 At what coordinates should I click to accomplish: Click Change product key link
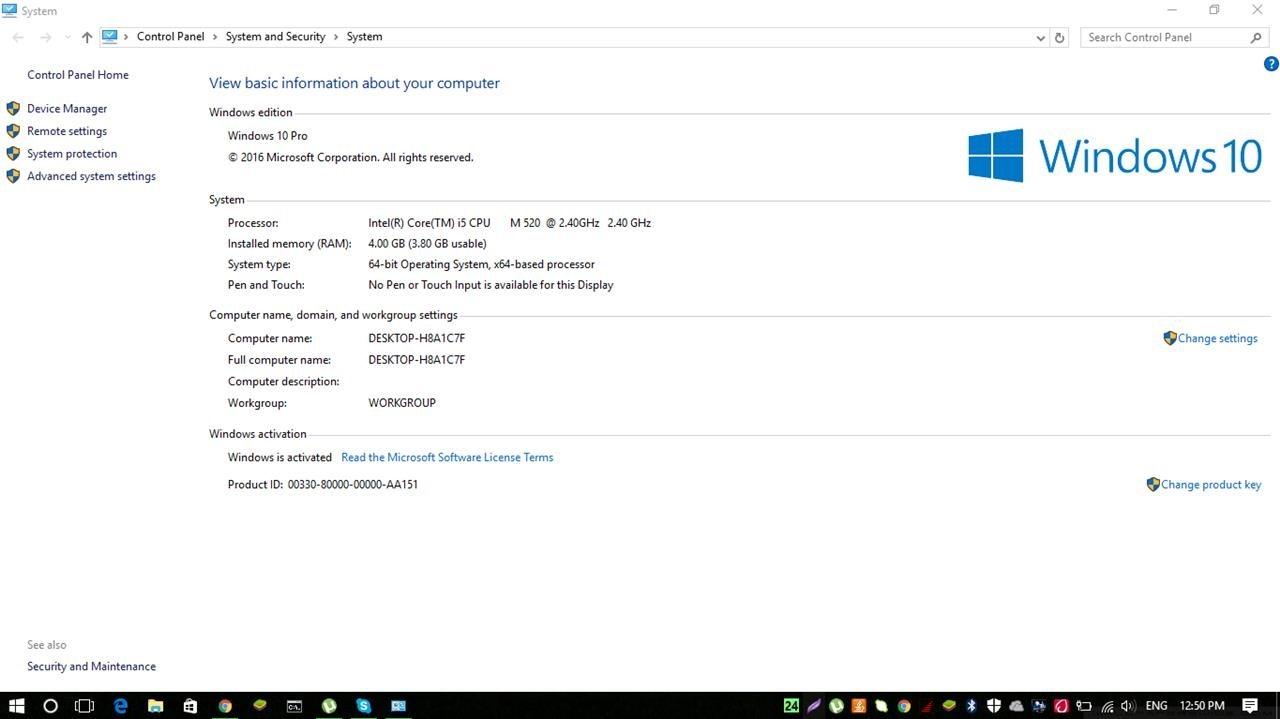[x=1211, y=484]
